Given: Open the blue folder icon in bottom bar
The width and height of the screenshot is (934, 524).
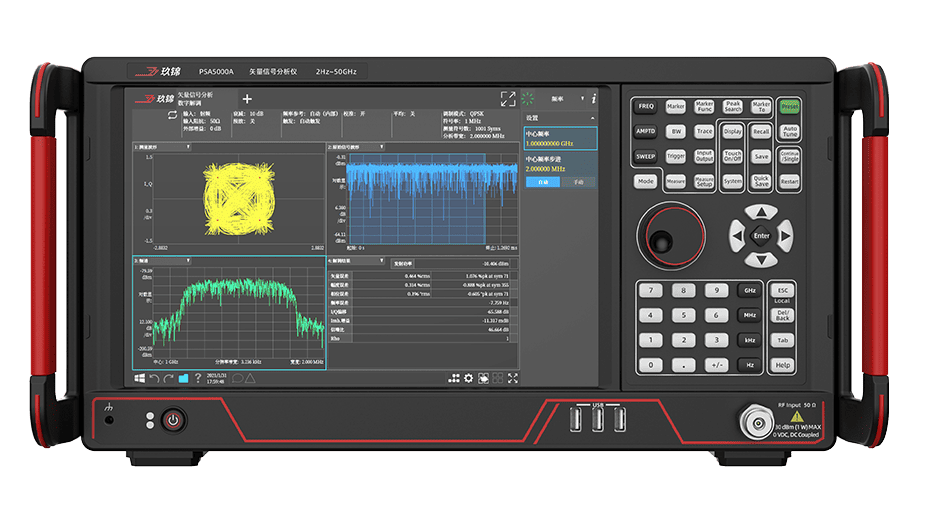Looking at the screenshot, I should pos(183,378).
